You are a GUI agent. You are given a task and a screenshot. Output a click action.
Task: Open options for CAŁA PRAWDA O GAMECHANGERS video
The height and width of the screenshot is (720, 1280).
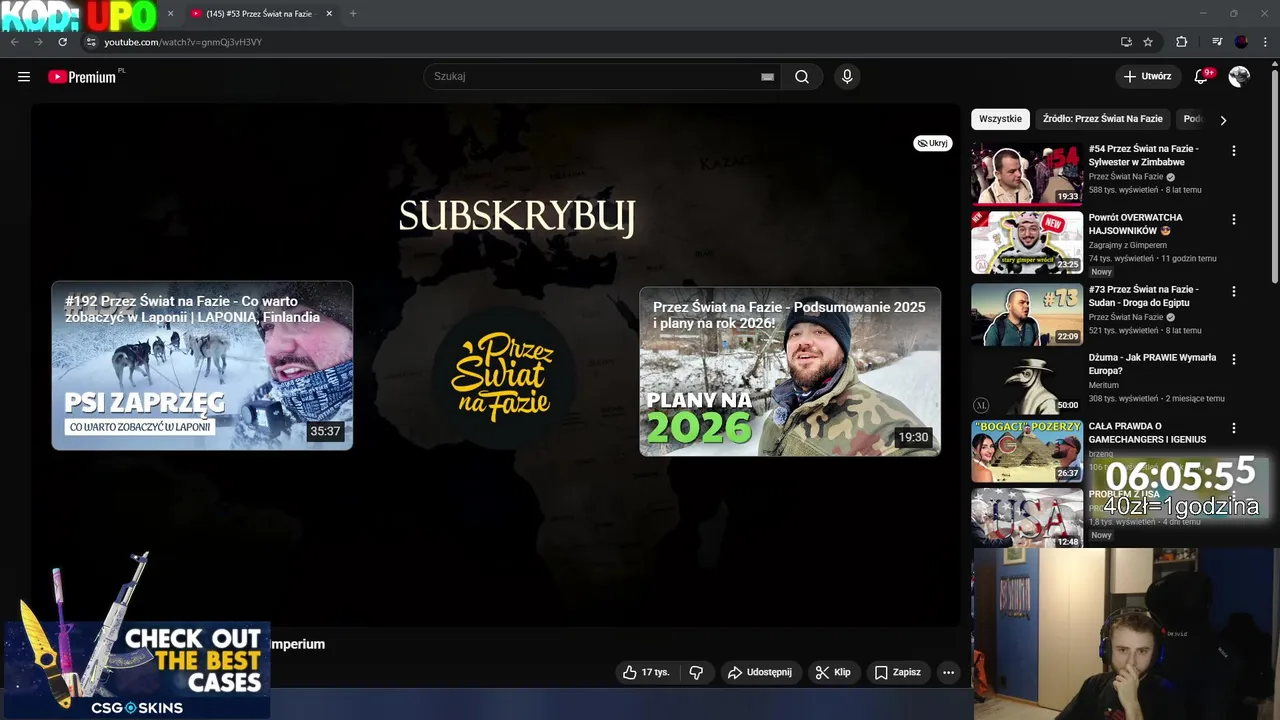1233,428
